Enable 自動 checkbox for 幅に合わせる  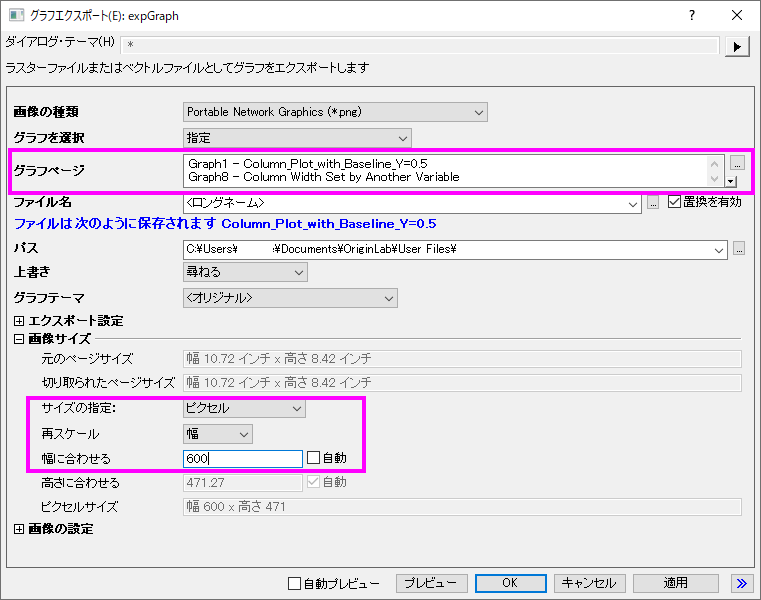tap(314, 458)
